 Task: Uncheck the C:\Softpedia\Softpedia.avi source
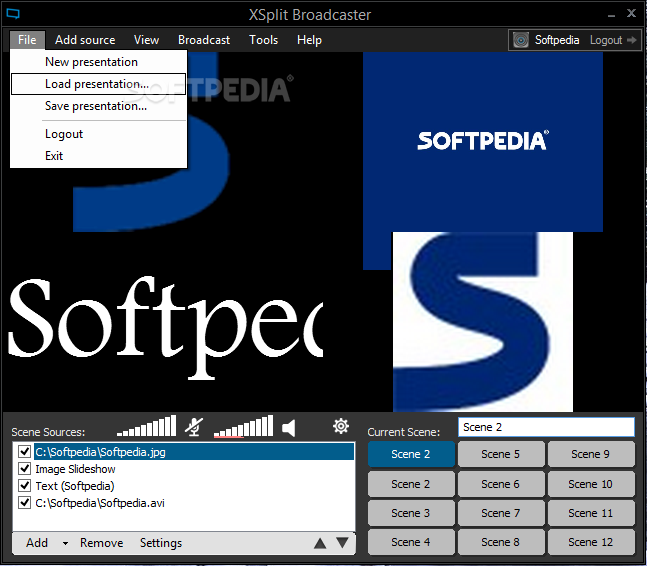24,502
